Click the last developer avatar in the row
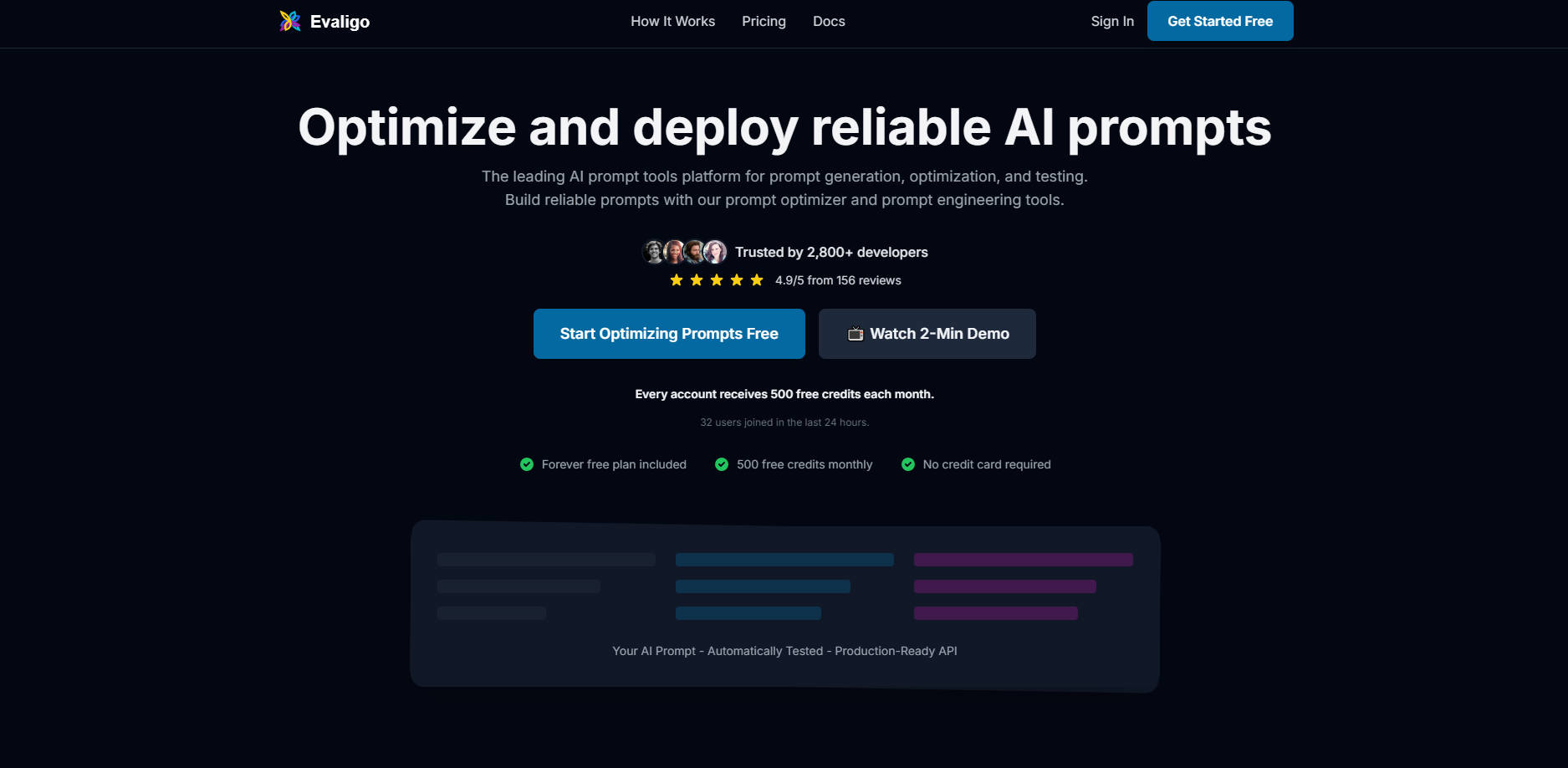 pyautogui.click(x=715, y=252)
